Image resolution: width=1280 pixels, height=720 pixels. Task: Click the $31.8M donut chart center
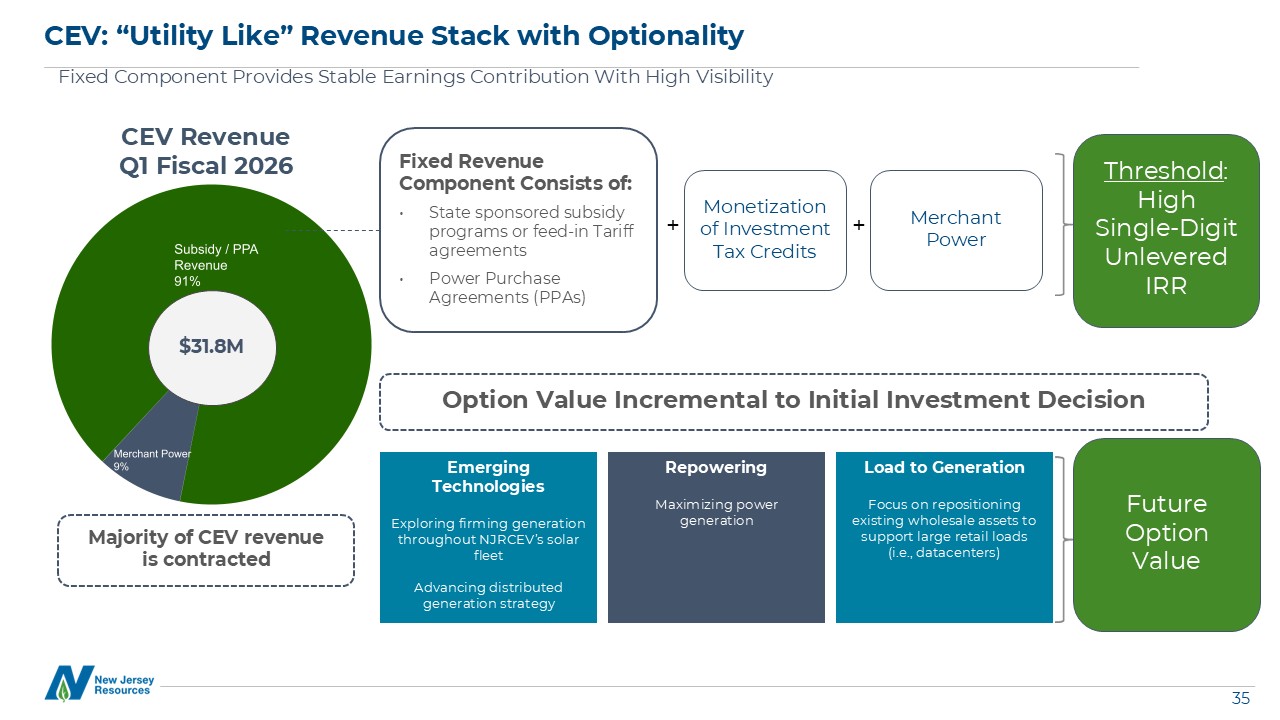click(x=211, y=346)
